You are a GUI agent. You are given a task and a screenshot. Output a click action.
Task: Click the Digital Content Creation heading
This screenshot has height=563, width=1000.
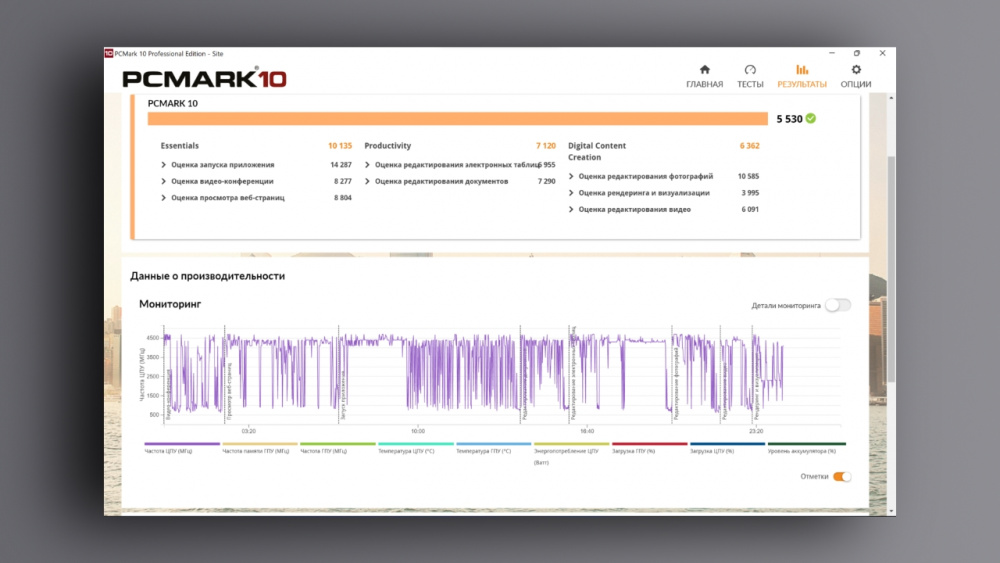point(597,151)
